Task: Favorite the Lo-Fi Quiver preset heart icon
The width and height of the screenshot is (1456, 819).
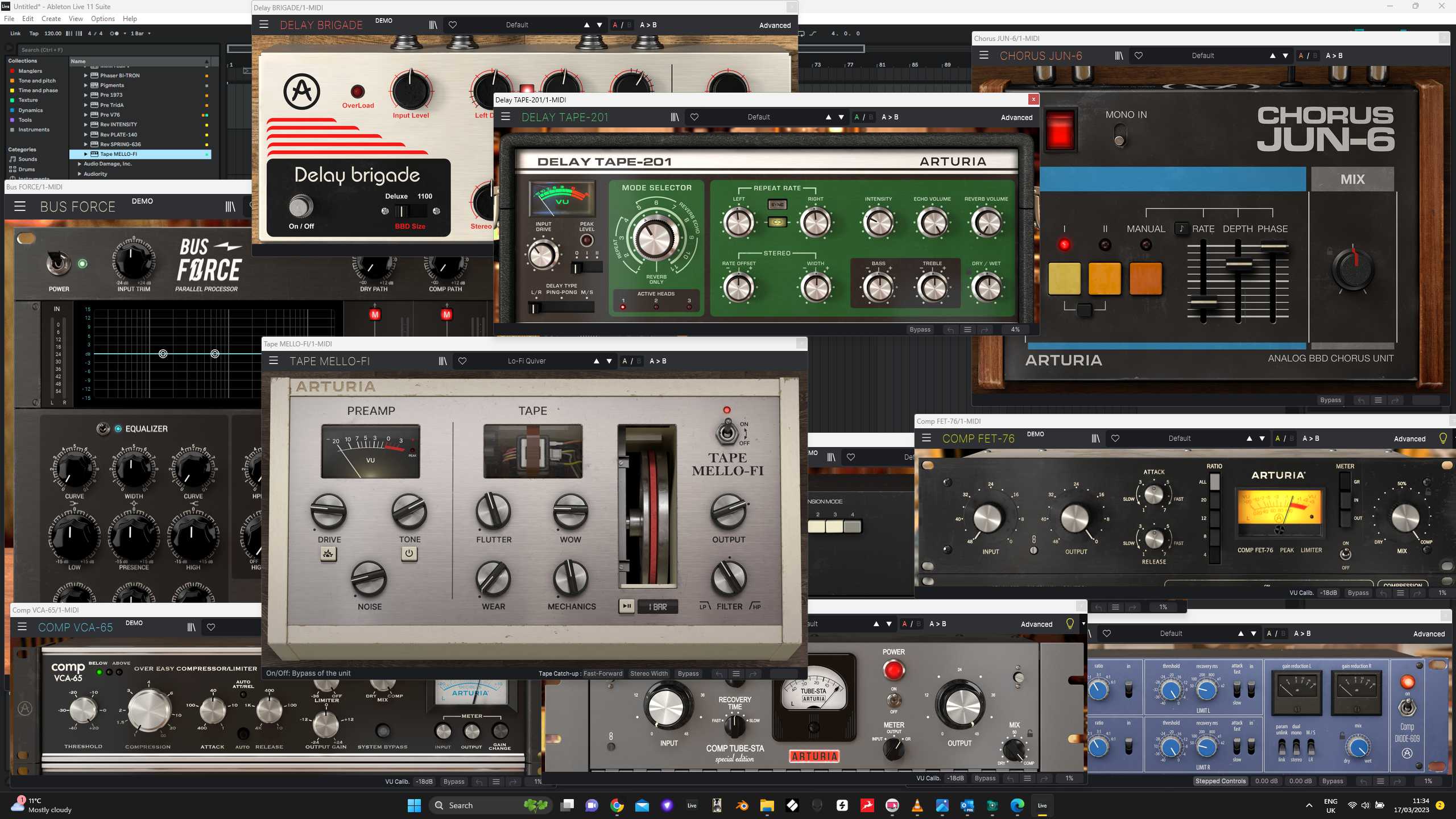Action: 462,361
